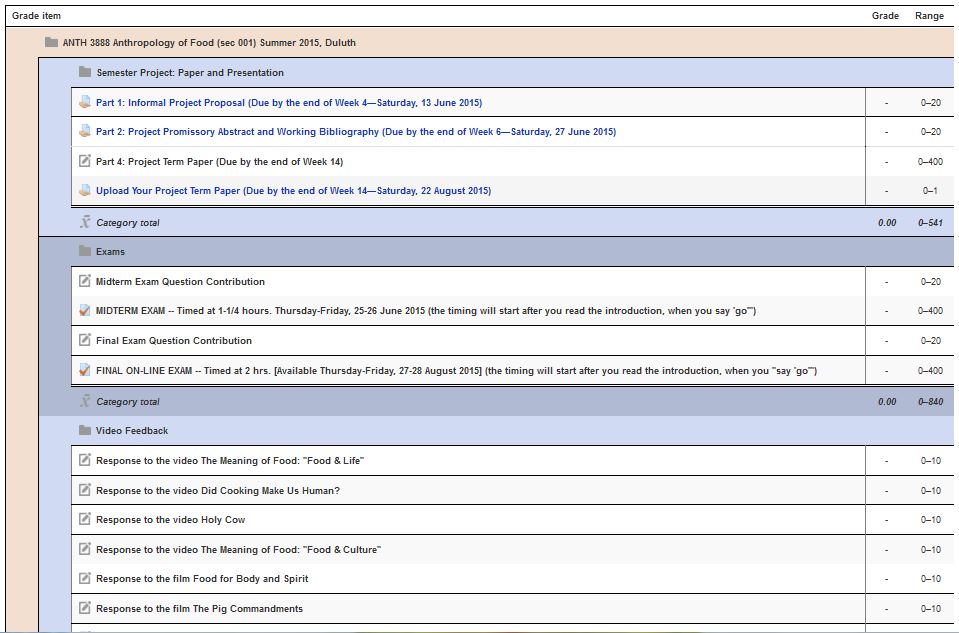Click the quiz icon beside FINAL ON-LINE EXAM
959x633 pixels.
click(84, 370)
